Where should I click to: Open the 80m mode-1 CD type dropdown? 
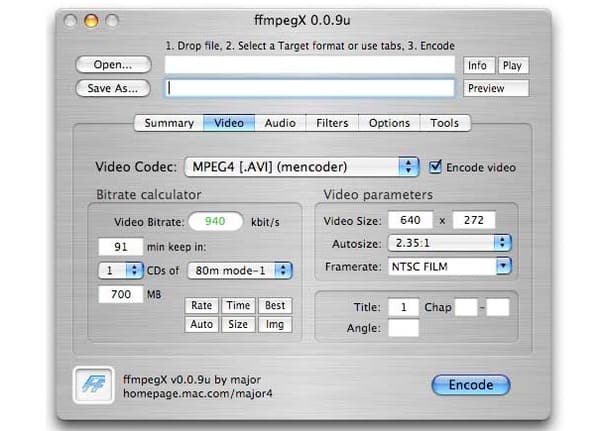tap(240, 271)
